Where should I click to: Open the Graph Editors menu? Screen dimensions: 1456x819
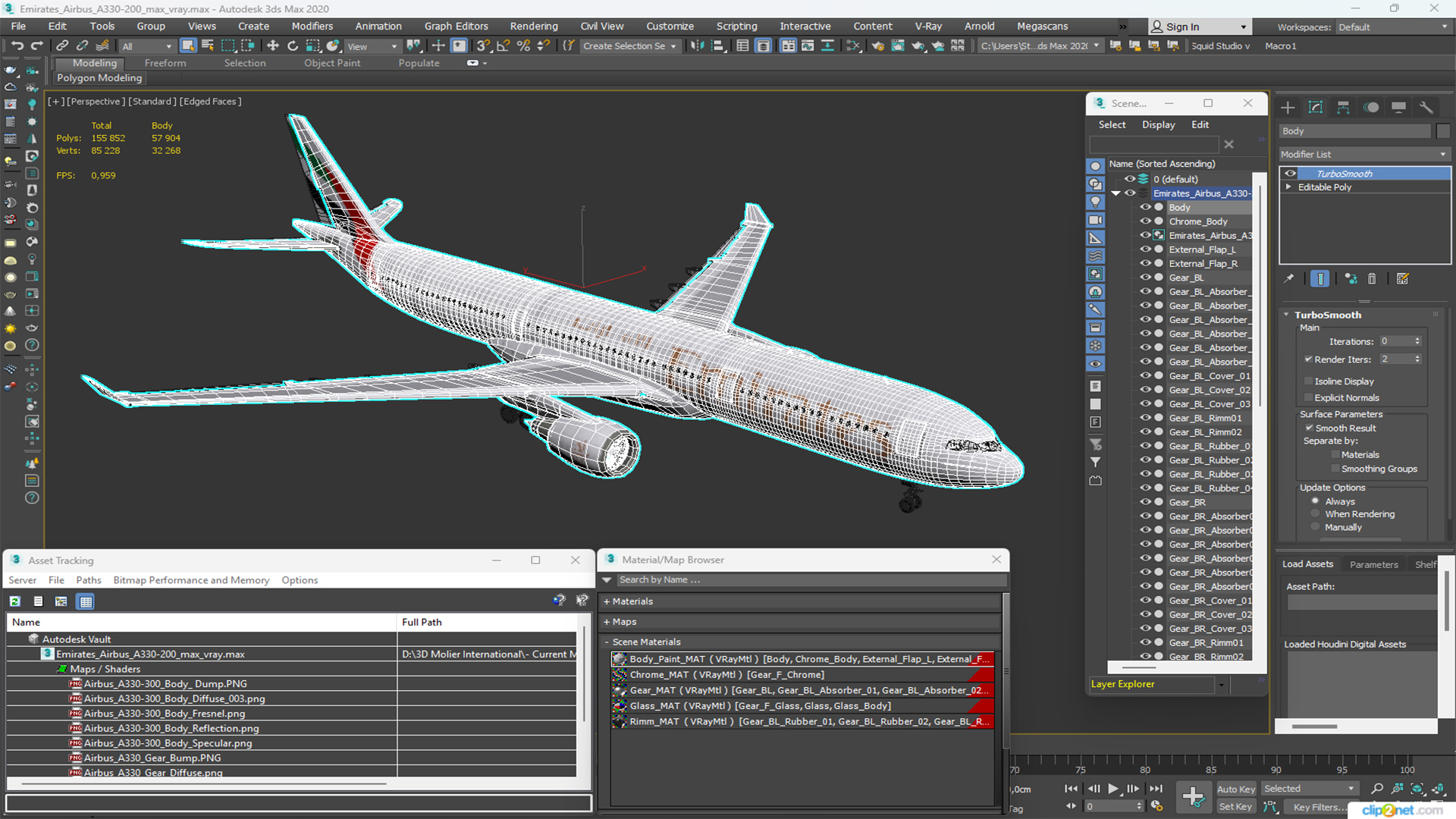457,26
